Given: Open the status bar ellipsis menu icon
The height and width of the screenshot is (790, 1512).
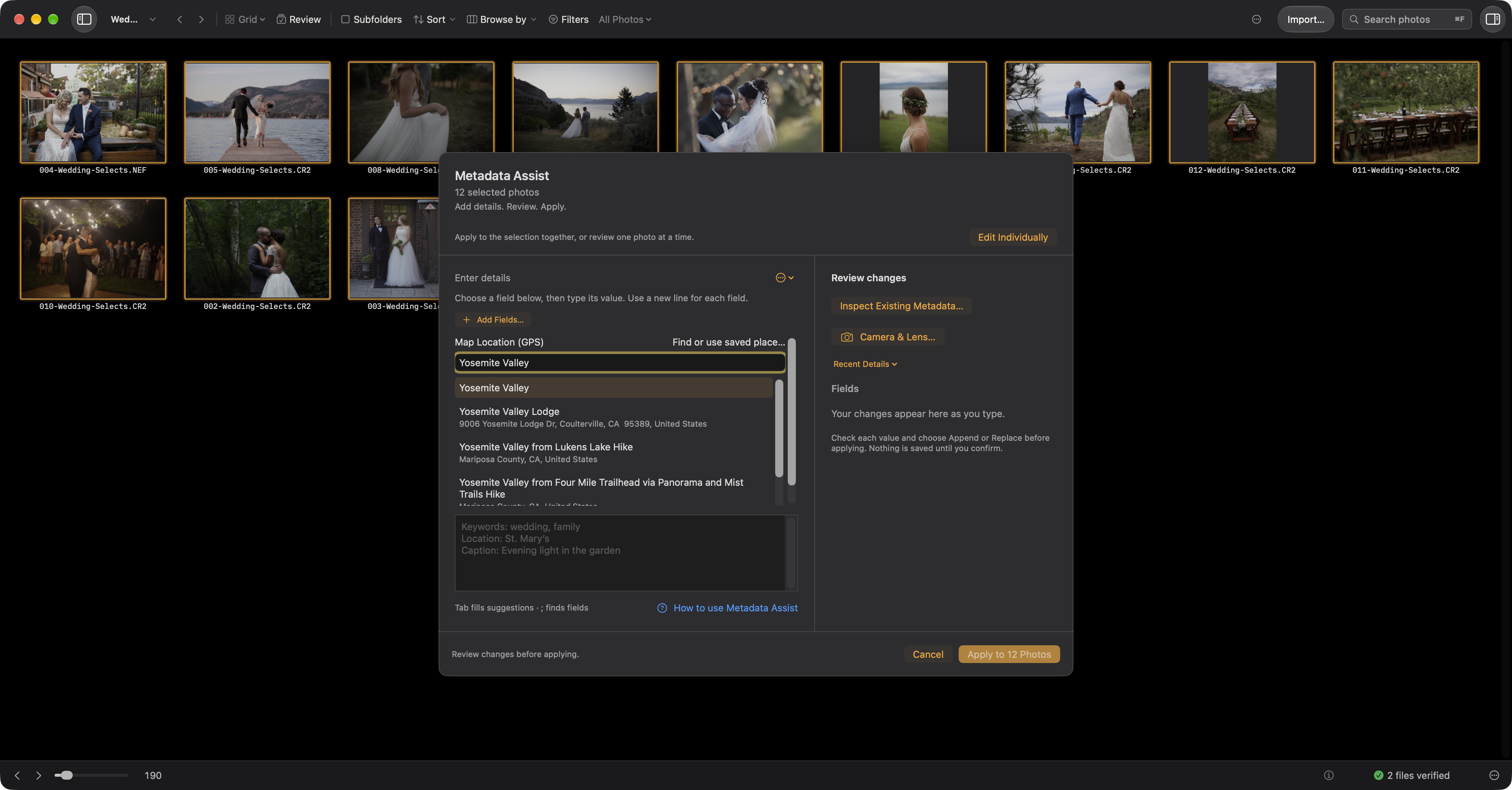Looking at the screenshot, I should coord(1494,775).
